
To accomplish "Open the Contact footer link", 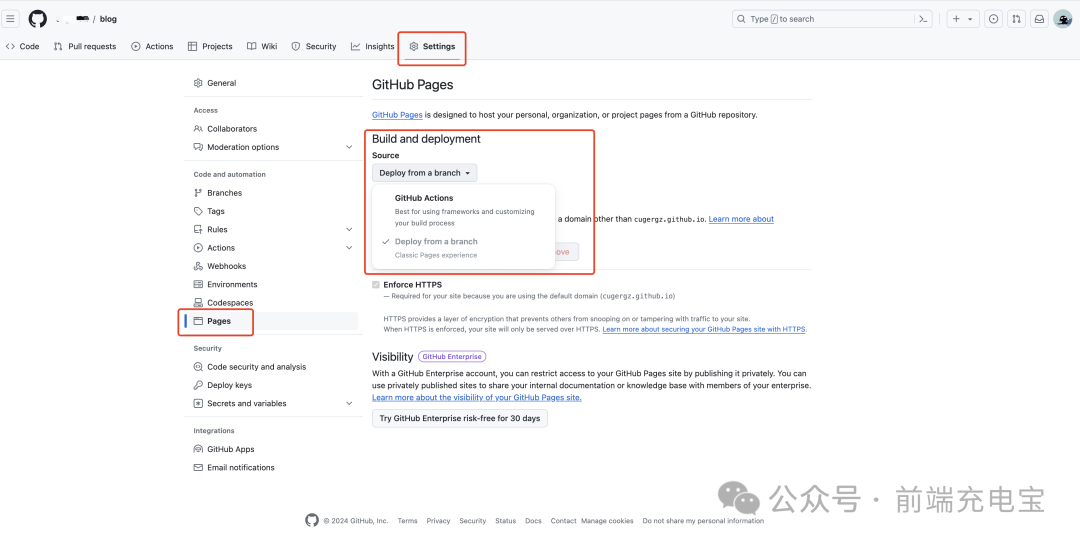I will tap(563, 521).
